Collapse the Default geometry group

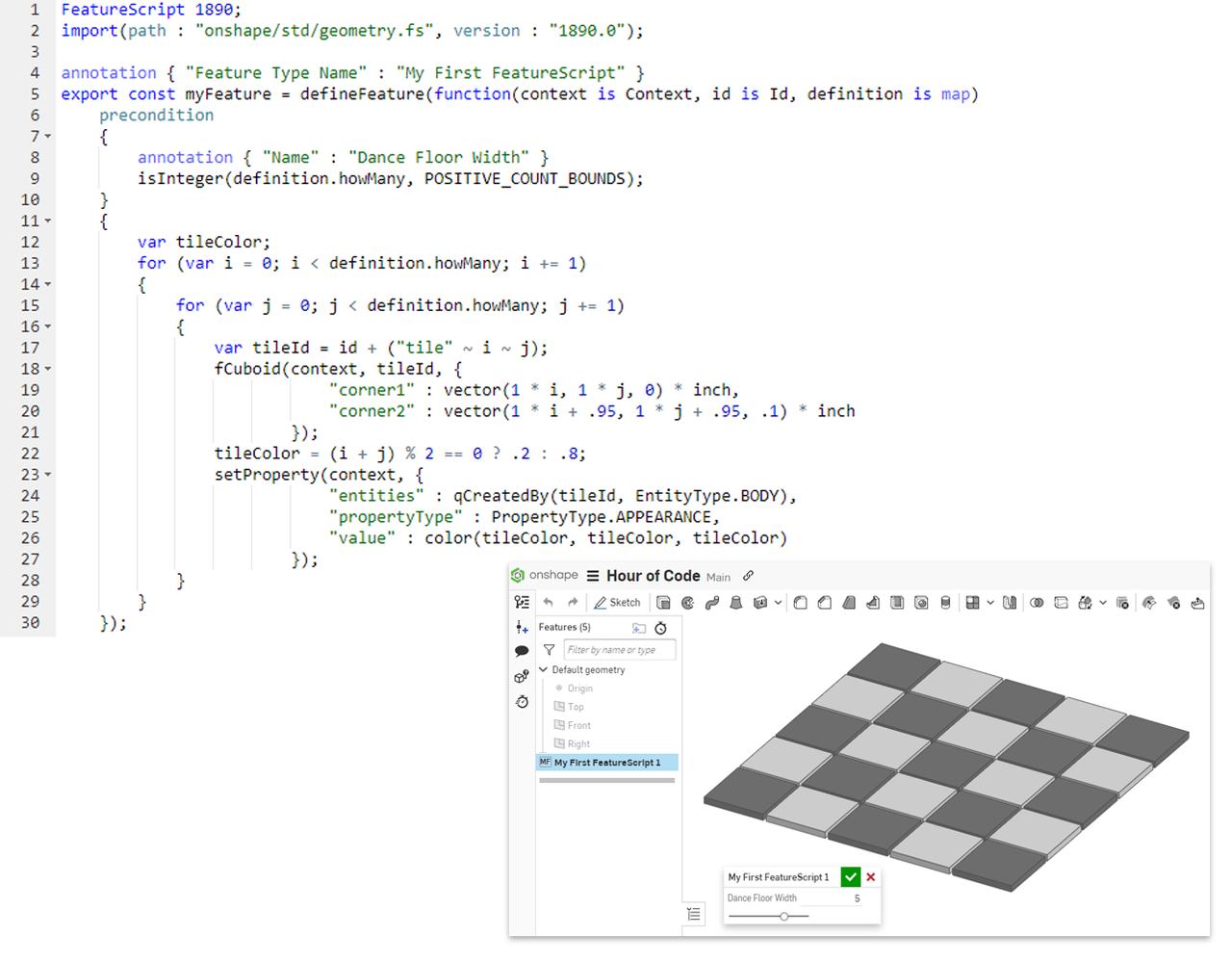coord(544,669)
